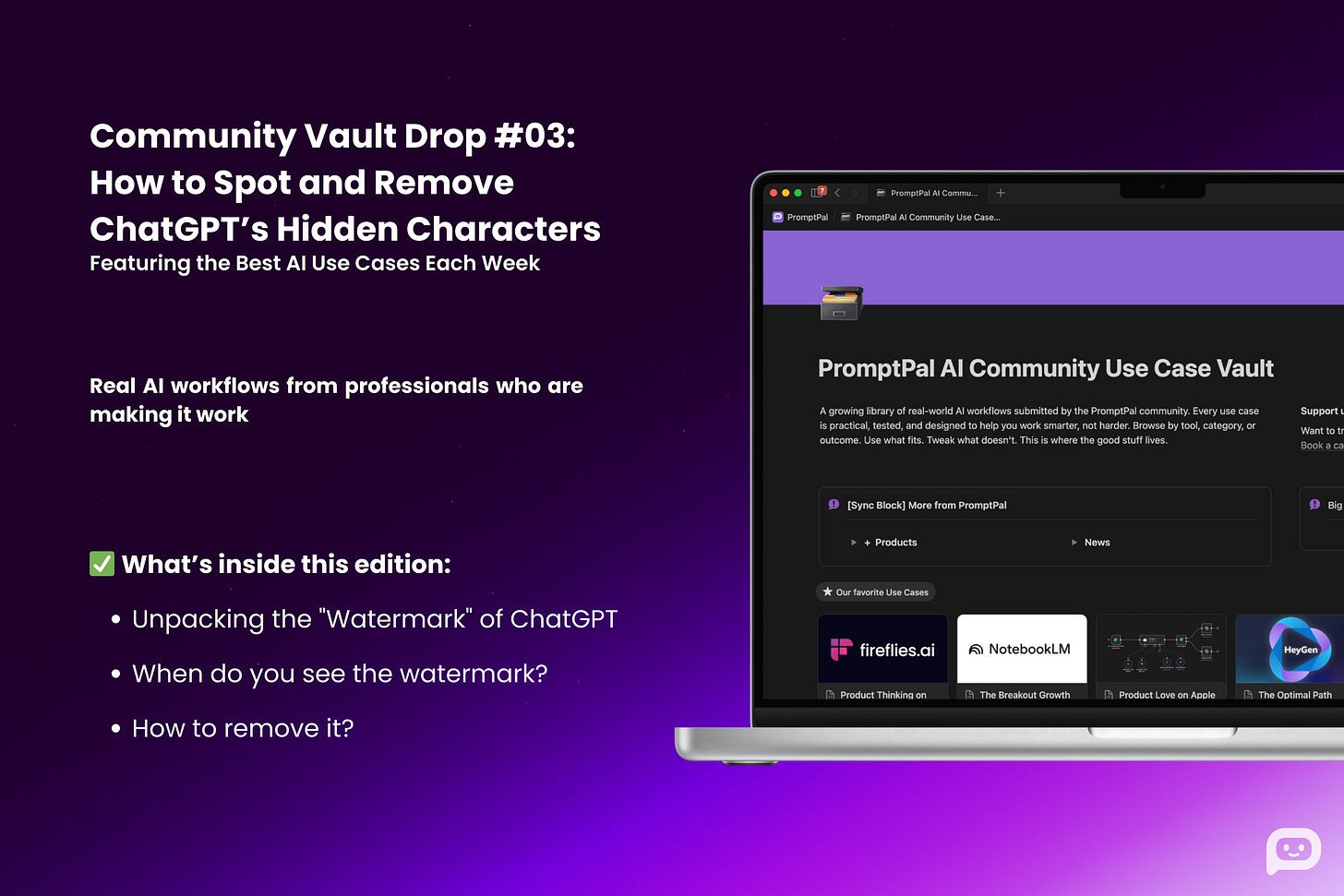
Task: Expand the News toggle triangle
Action: 1074,543
